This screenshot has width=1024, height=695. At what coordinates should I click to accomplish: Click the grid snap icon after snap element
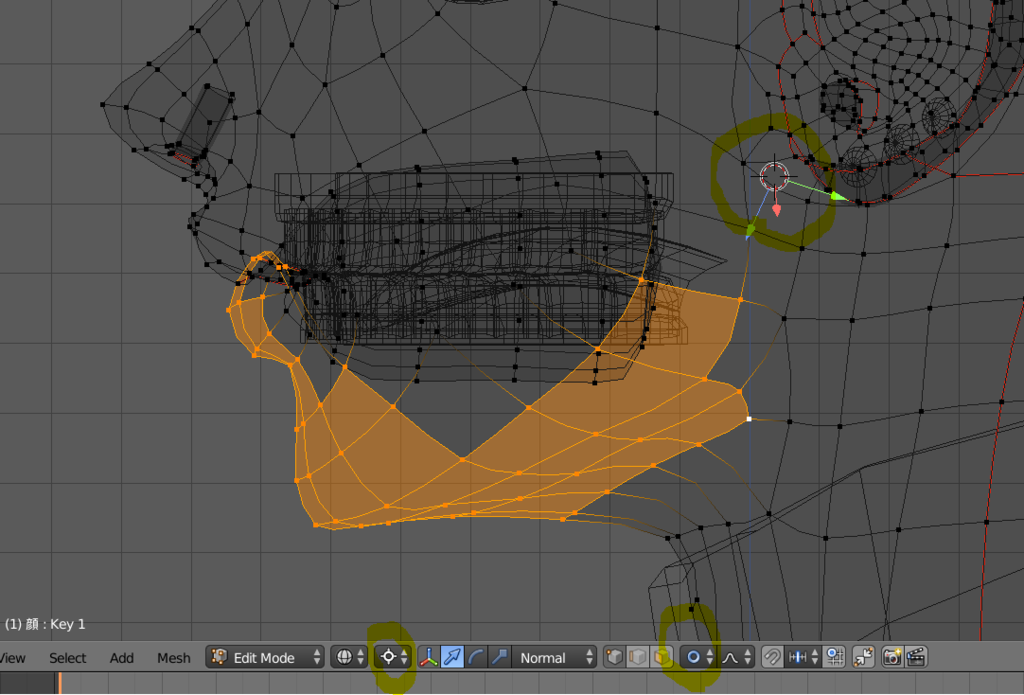pyautogui.click(x=834, y=657)
